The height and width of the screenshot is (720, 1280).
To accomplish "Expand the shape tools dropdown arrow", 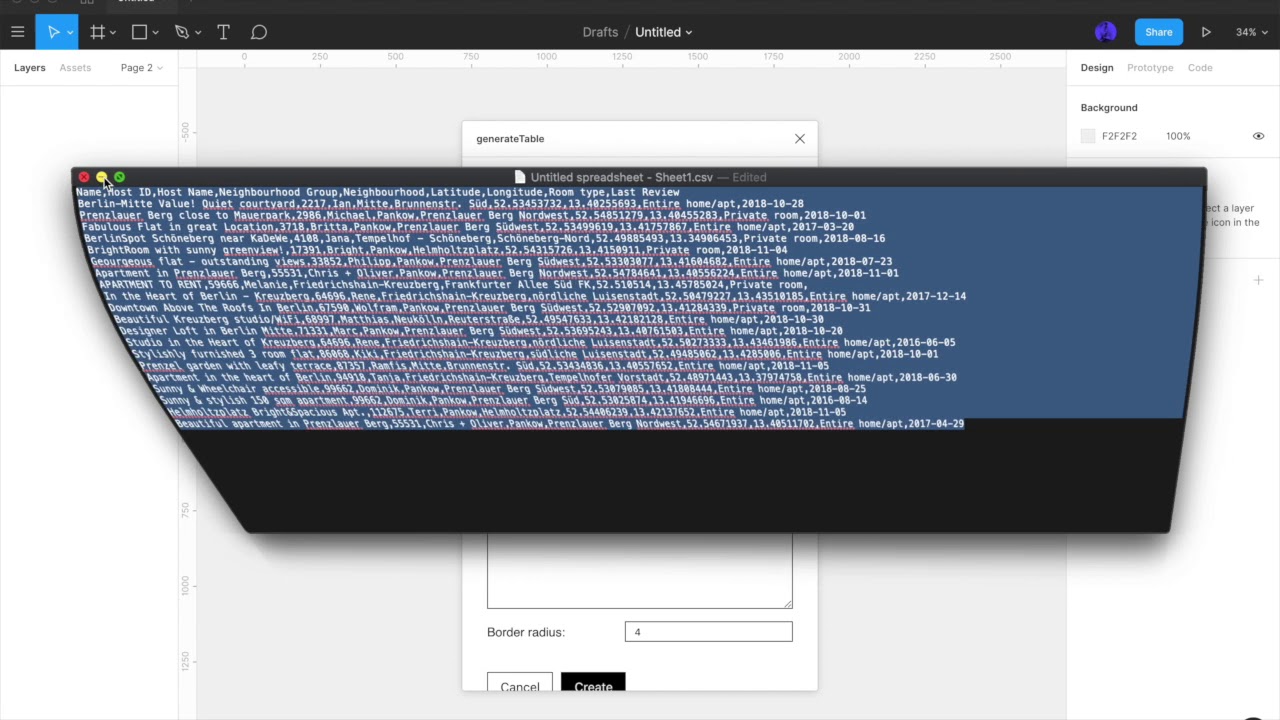I will tap(155, 33).
